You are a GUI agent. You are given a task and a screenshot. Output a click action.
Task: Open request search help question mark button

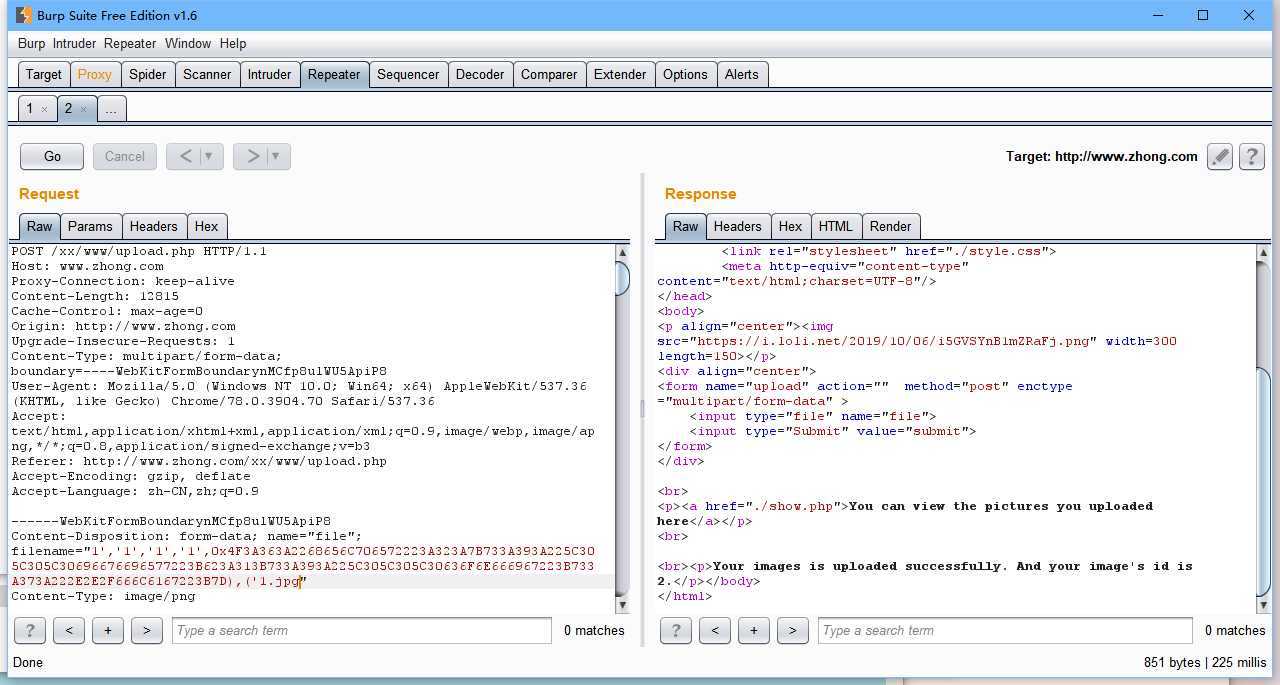click(x=29, y=630)
